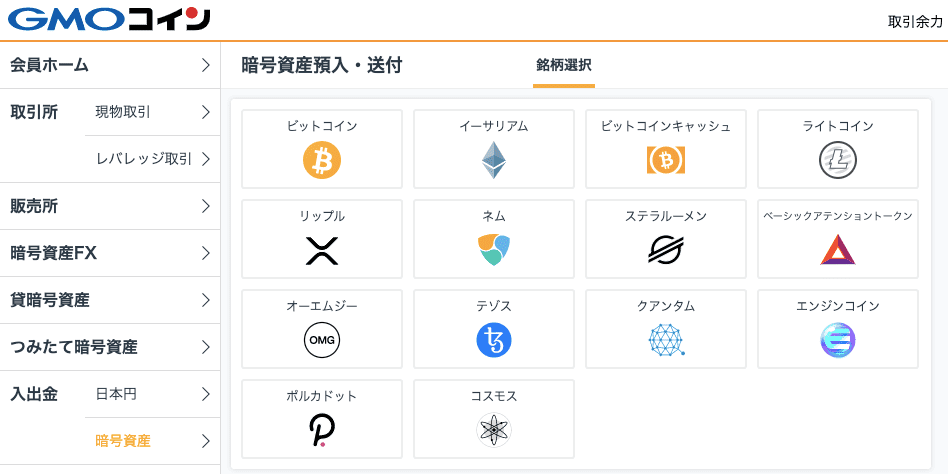Select the OMG circle icon
This screenshot has height=474, width=948.
pos(322,340)
